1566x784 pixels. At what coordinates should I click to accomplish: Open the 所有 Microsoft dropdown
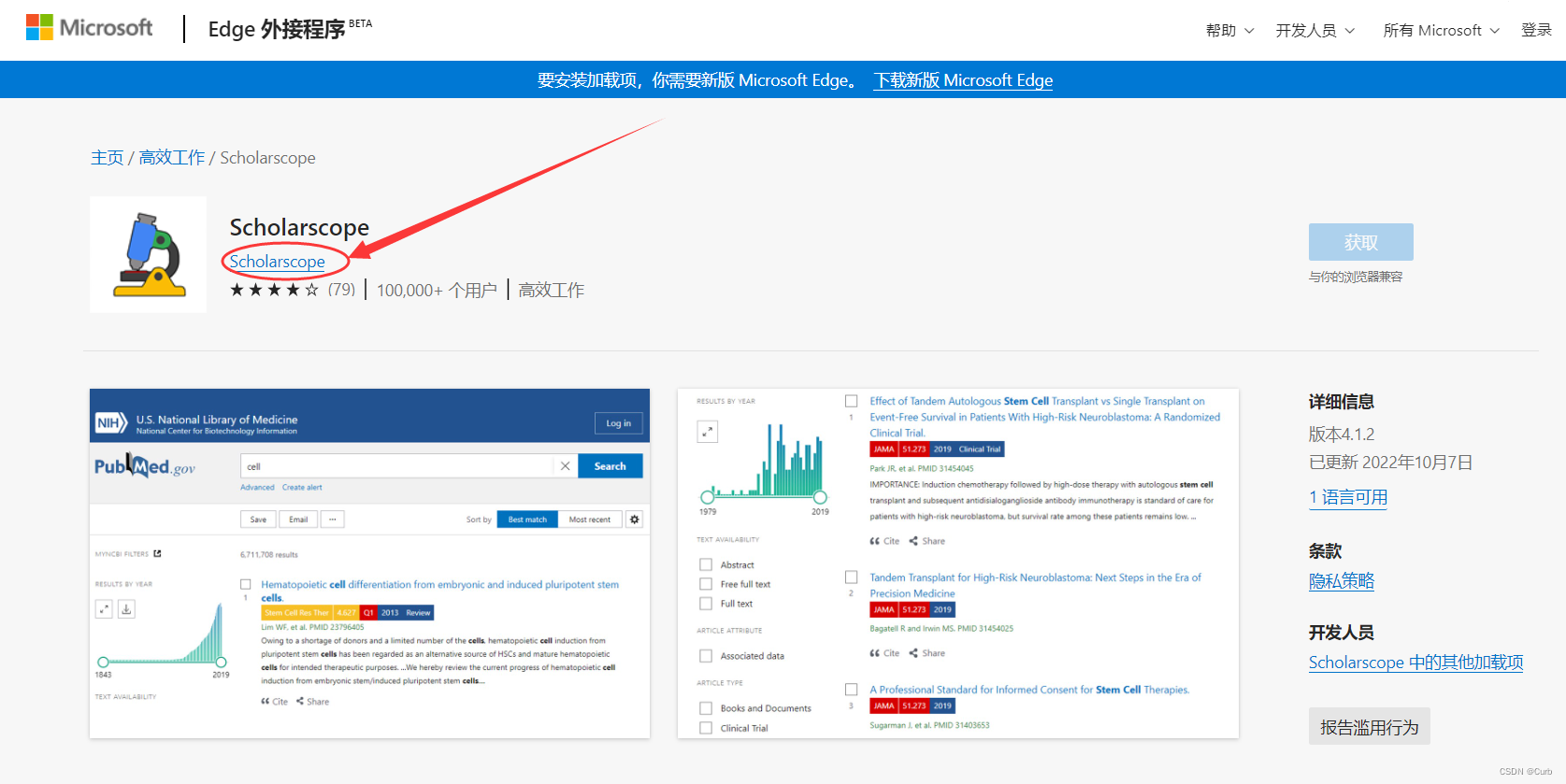coord(1441,31)
